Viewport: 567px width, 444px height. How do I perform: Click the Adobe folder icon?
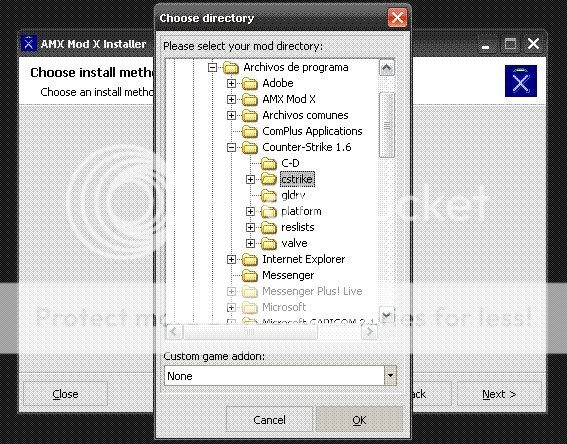point(250,84)
